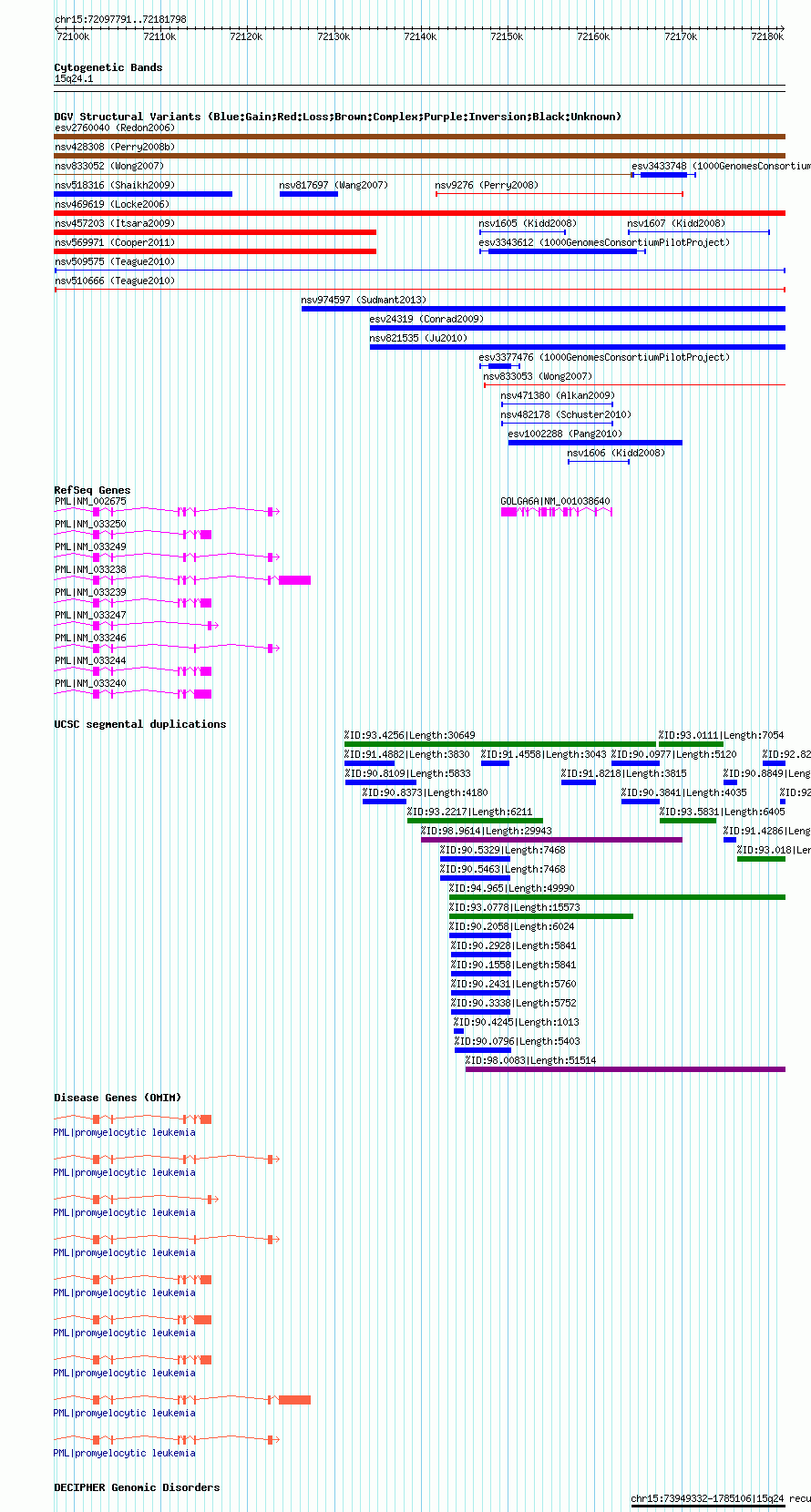Click the chr15:72097791..72181798 region label
Image resolution: width=811 pixels, height=1512 pixels.
(x=120, y=19)
